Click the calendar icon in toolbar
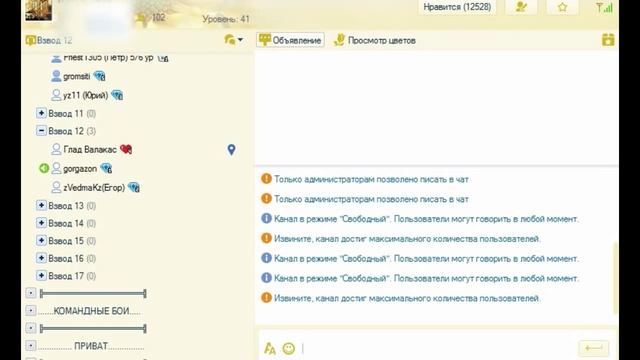Screen dimensions: 640x360 608,40
